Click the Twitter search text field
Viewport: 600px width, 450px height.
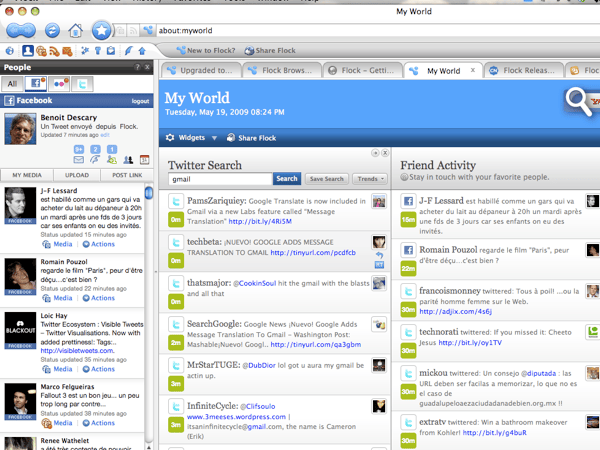coord(219,179)
